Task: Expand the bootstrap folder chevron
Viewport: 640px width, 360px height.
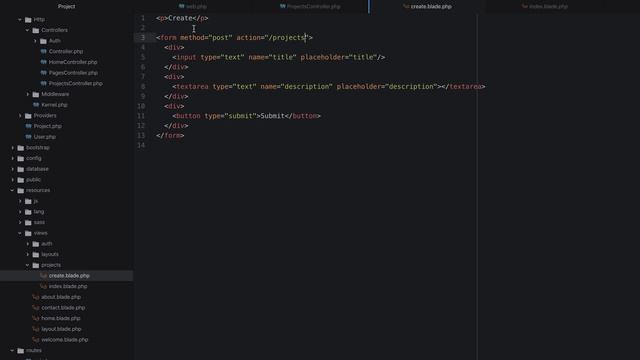Action: click(12, 148)
